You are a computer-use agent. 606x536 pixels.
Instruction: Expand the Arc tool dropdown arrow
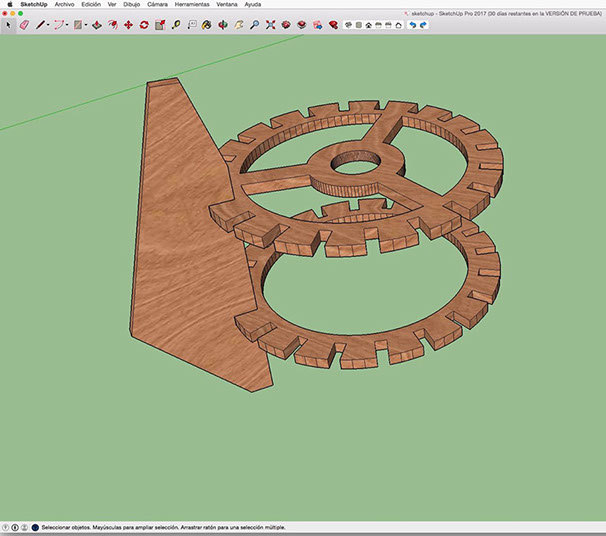pyautogui.click(x=68, y=25)
